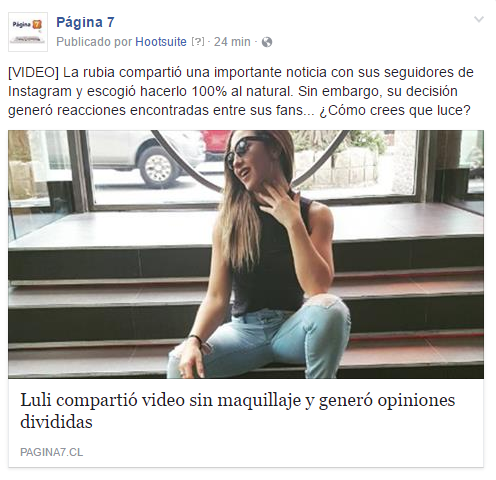Click the orange 7 in the page logo
496x480 pixels.
[37, 24]
